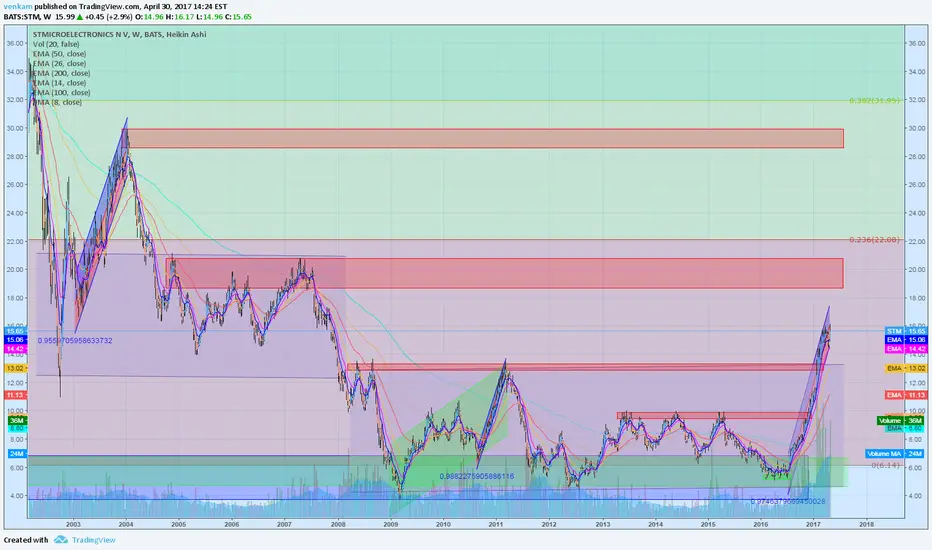Click the 2017 year label on time axis
Viewport: 932px width, 550px height.
point(813,524)
